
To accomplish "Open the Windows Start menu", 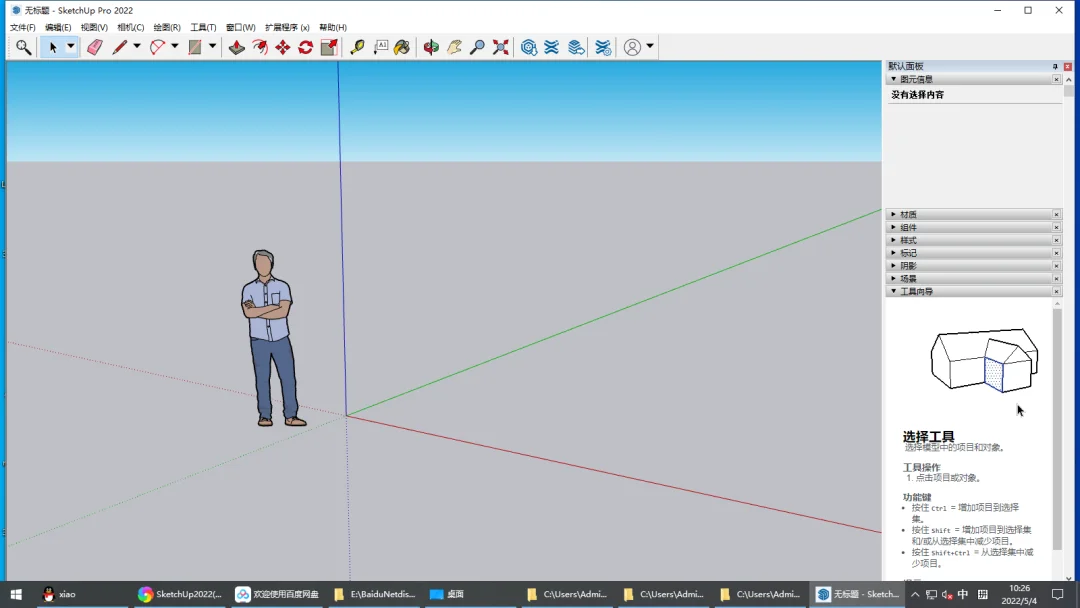I will click(x=16, y=594).
